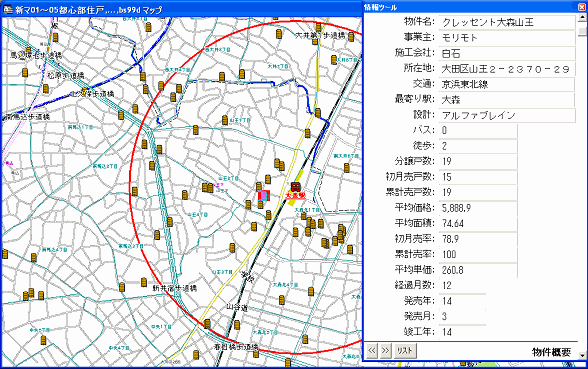This screenshot has height=369, width=588.
Task: Click the building marker beside 大井第一歩道橋
Action: click(x=351, y=37)
